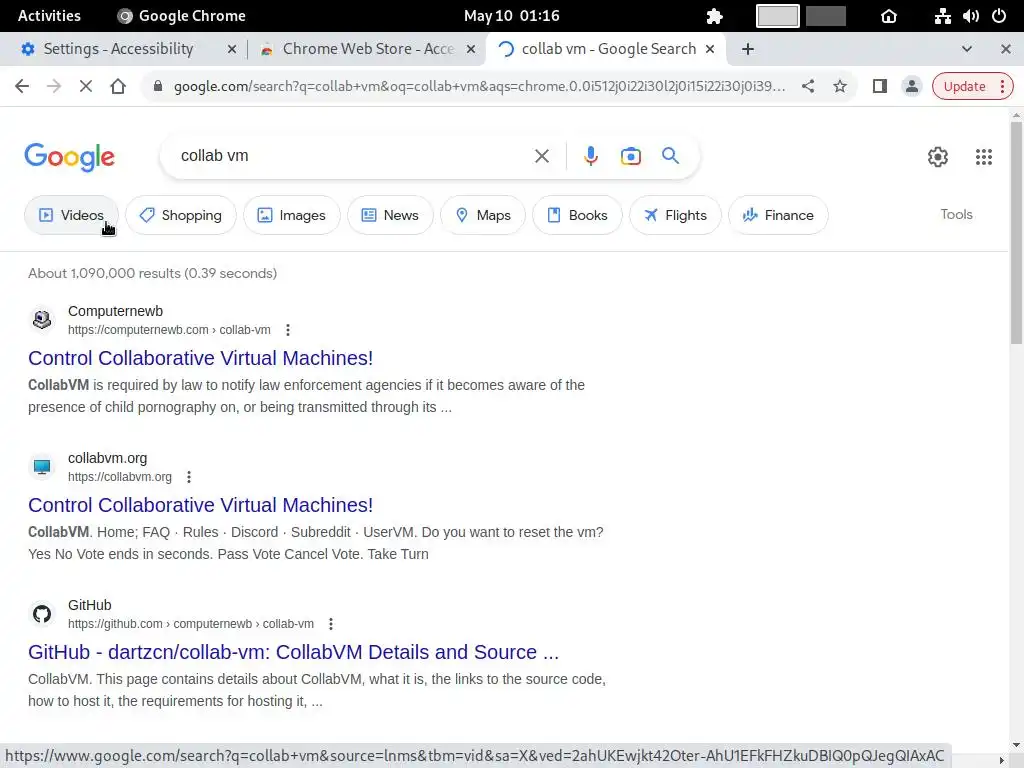The image size is (1024, 768).
Task: Filter results by News
Action: pos(390,215)
